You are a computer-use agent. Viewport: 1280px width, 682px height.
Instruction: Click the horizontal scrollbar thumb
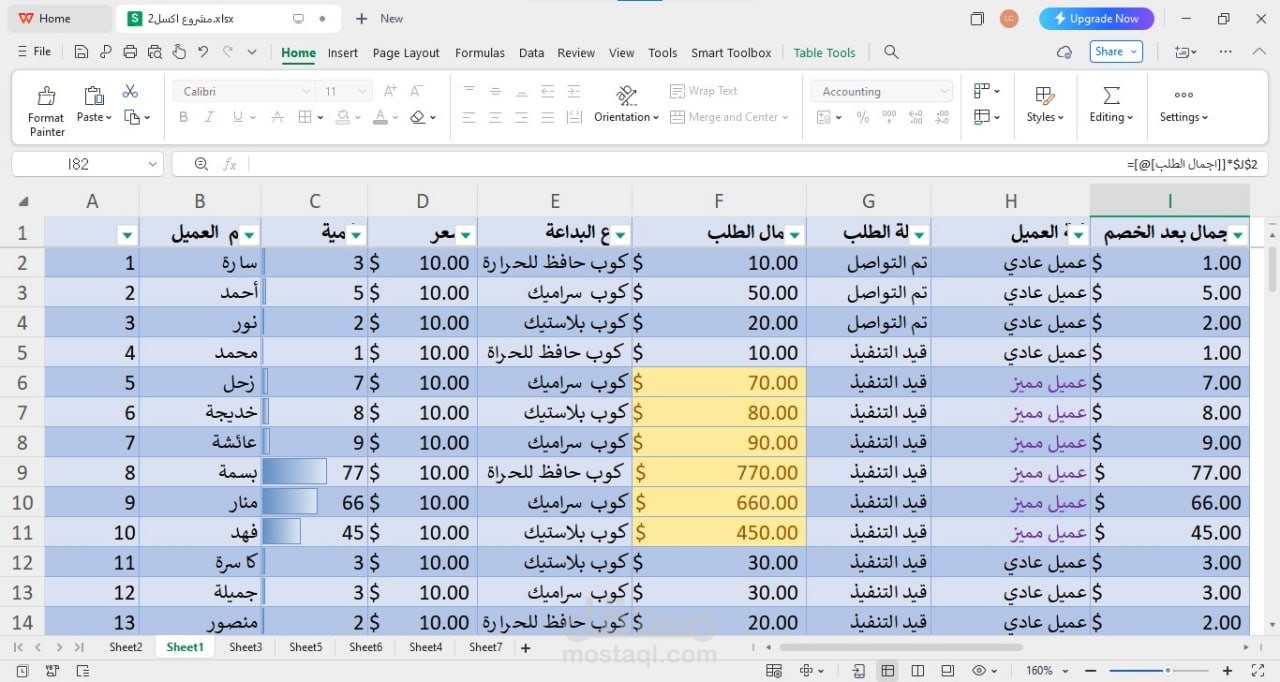900,647
